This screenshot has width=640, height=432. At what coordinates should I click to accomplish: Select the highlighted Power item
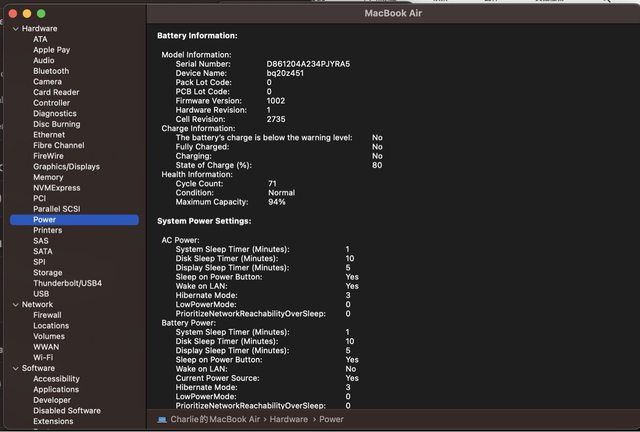44,219
